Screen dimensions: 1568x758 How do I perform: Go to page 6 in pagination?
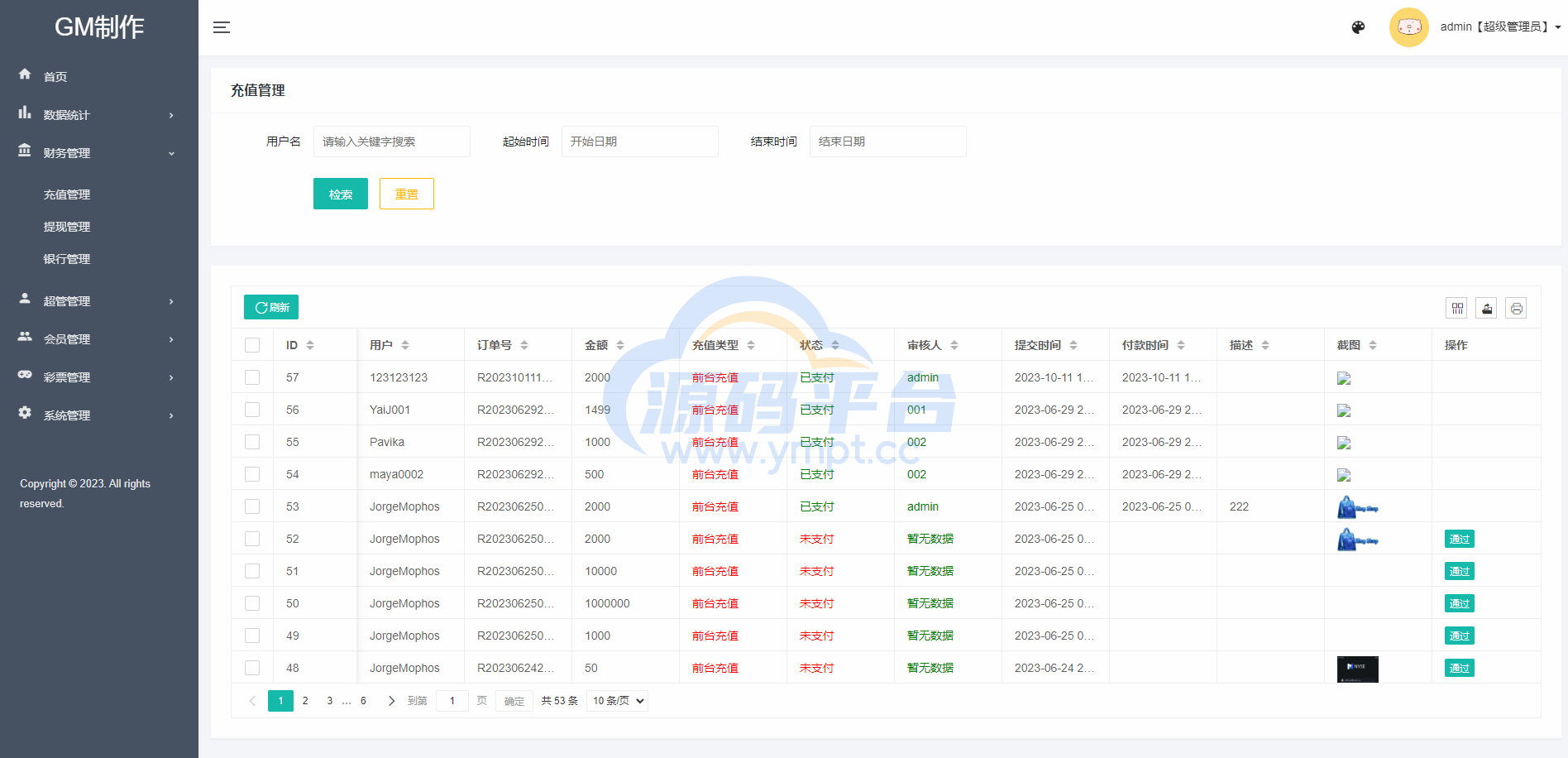tap(363, 701)
